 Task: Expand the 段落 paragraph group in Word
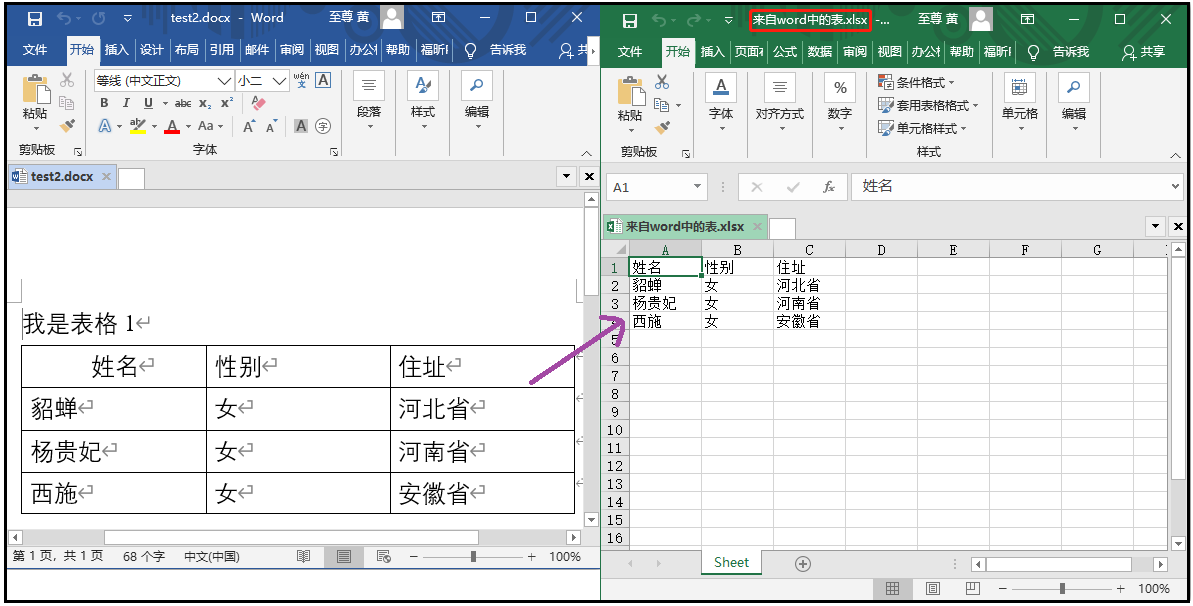click(369, 101)
